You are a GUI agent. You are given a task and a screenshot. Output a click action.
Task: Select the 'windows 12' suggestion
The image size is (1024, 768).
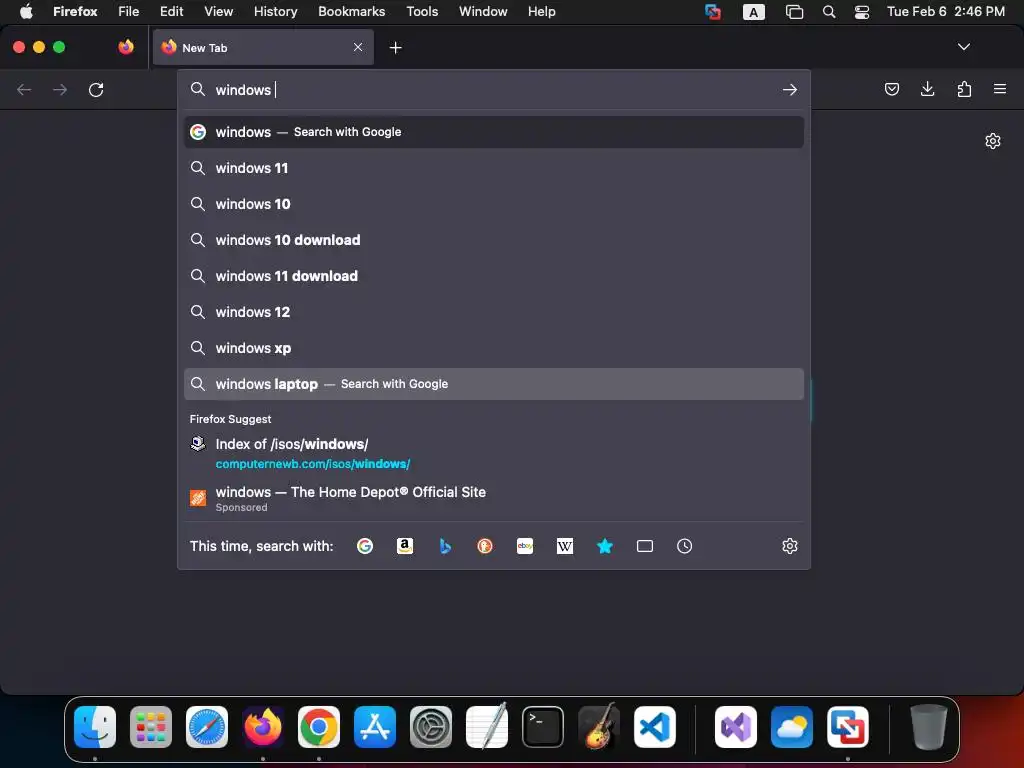pyautogui.click(x=494, y=312)
